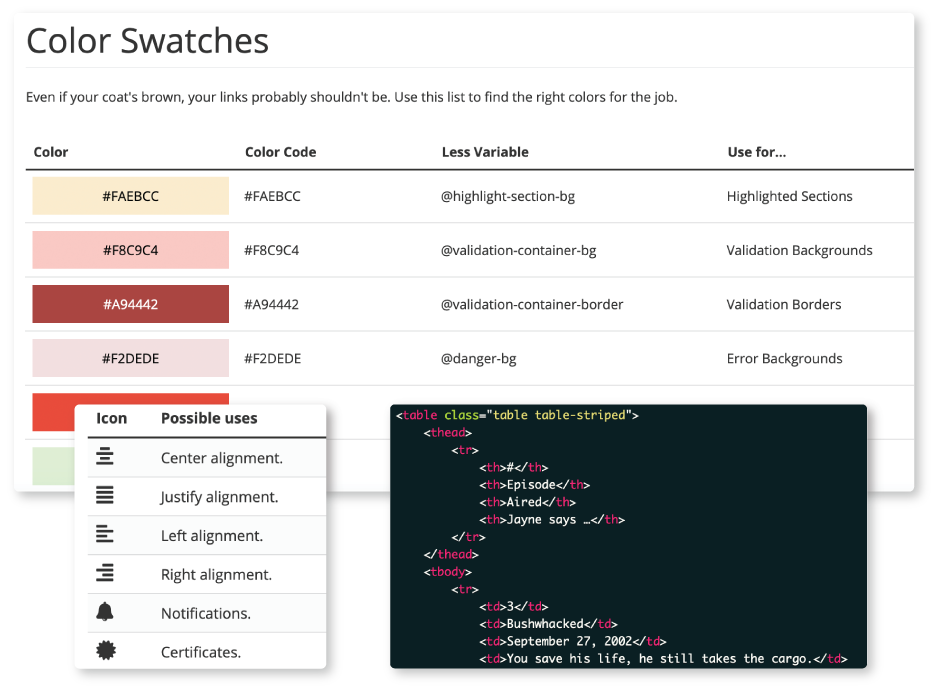Screen dimensions: 950x699
Task: Click the Episode th code line
Action: [x=534, y=485]
